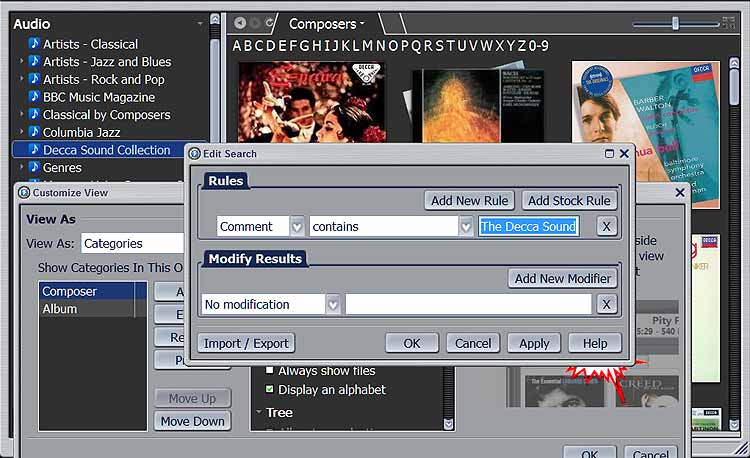750x458 pixels.
Task: Click the music note icon for BBC Music Magazine
Action: (x=34, y=97)
